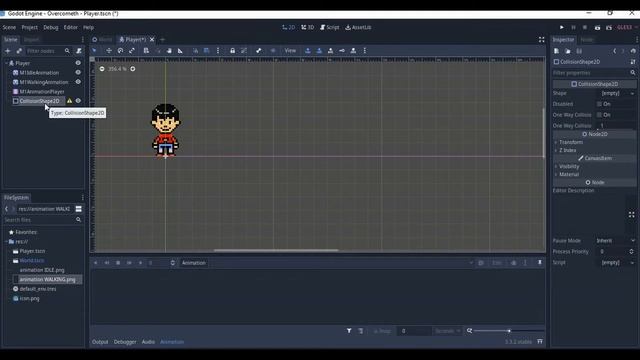The image size is (640, 360).
Task: Toggle FileSystem split view mode icon
Action: tap(78, 209)
